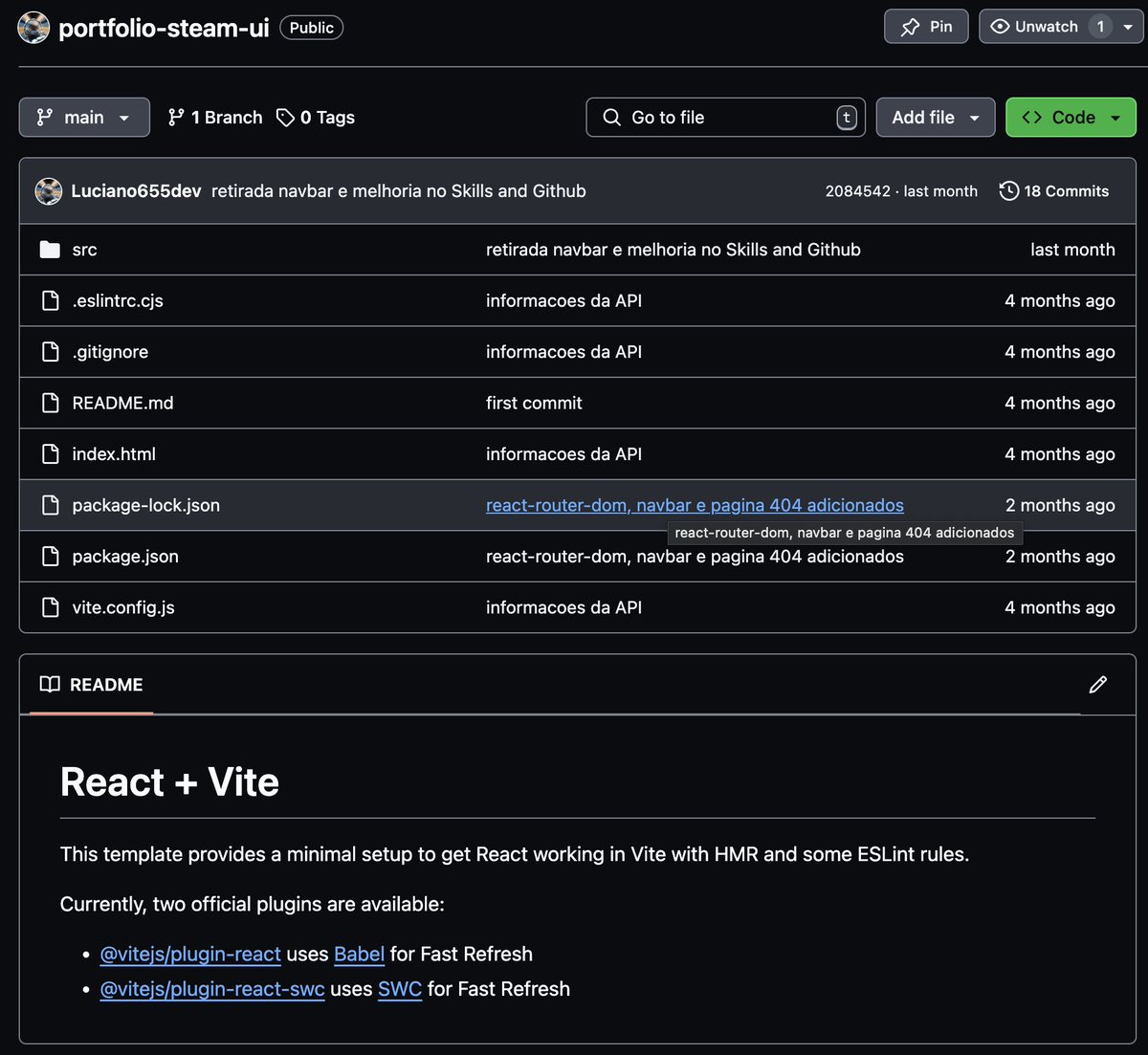Open the Luciano655dev author link
The width and height of the screenshot is (1148, 1055).
pos(136,191)
